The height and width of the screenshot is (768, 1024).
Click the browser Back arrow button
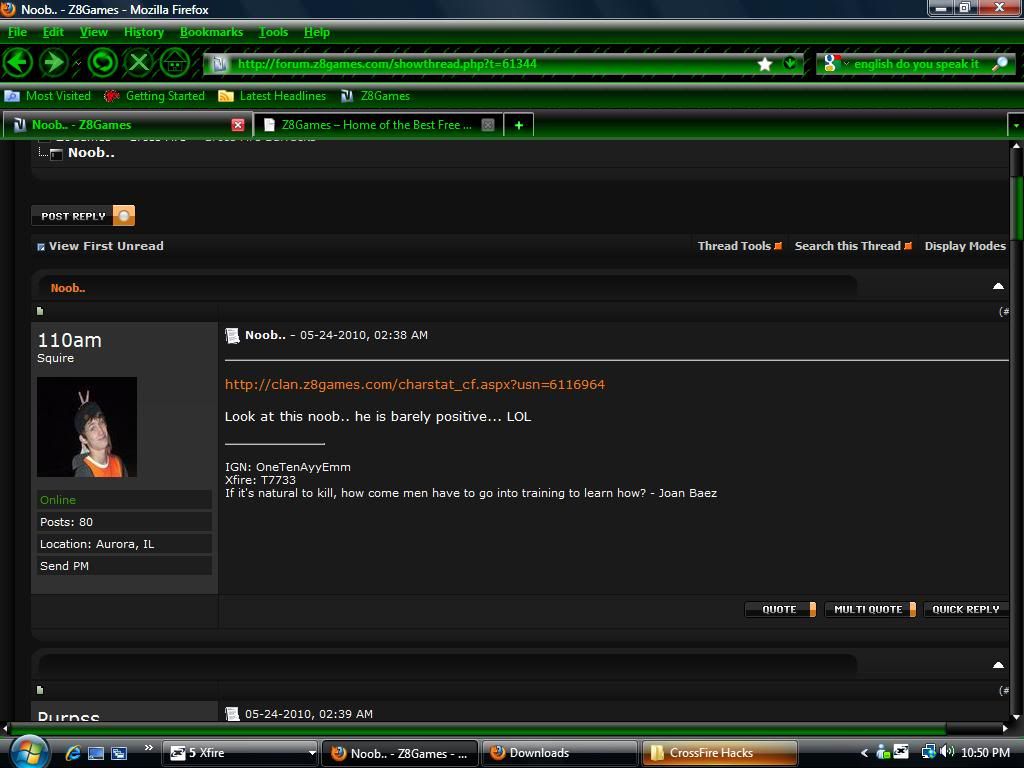18,62
